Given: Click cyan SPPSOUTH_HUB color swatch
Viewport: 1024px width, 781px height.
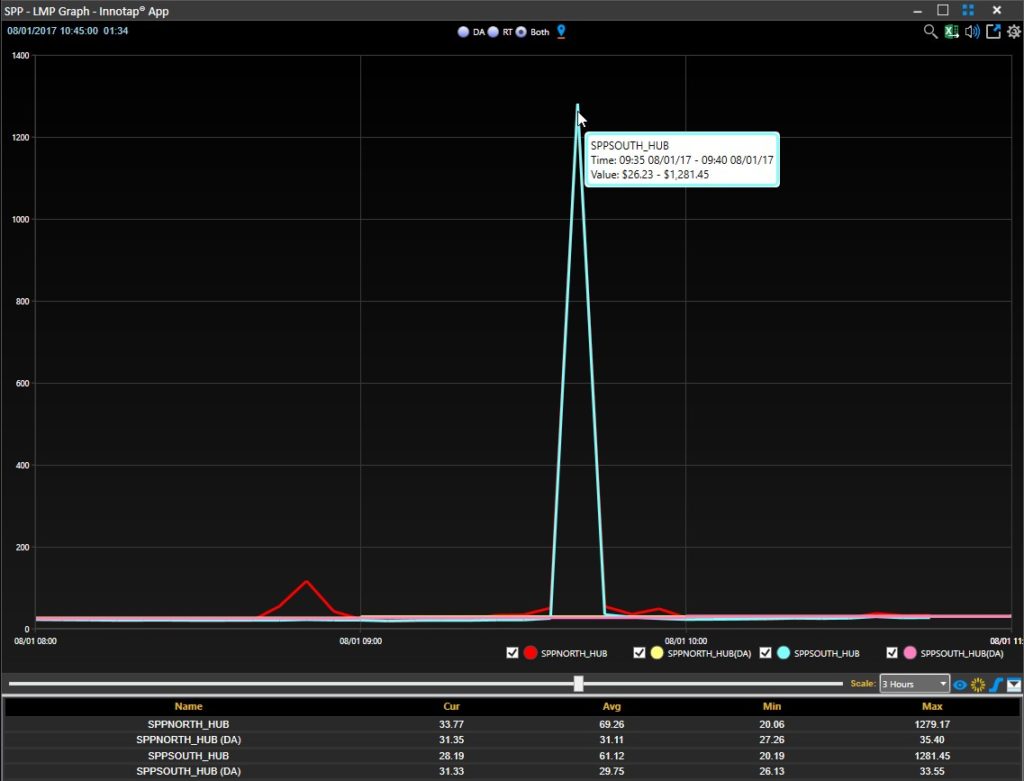Looking at the screenshot, I should pyautogui.click(x=783, y=653).
